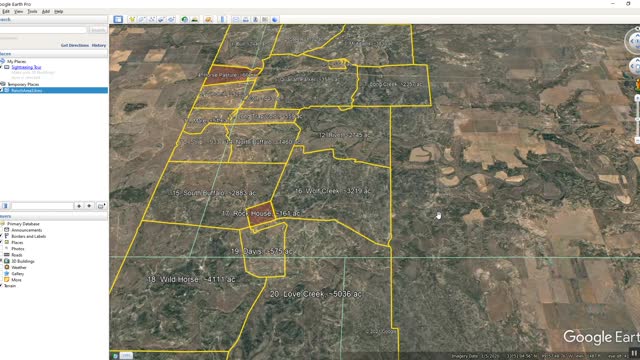Click the zoom-in plus at slider top
The width and height of the screenshot is (640, 360).
(637, 98)
